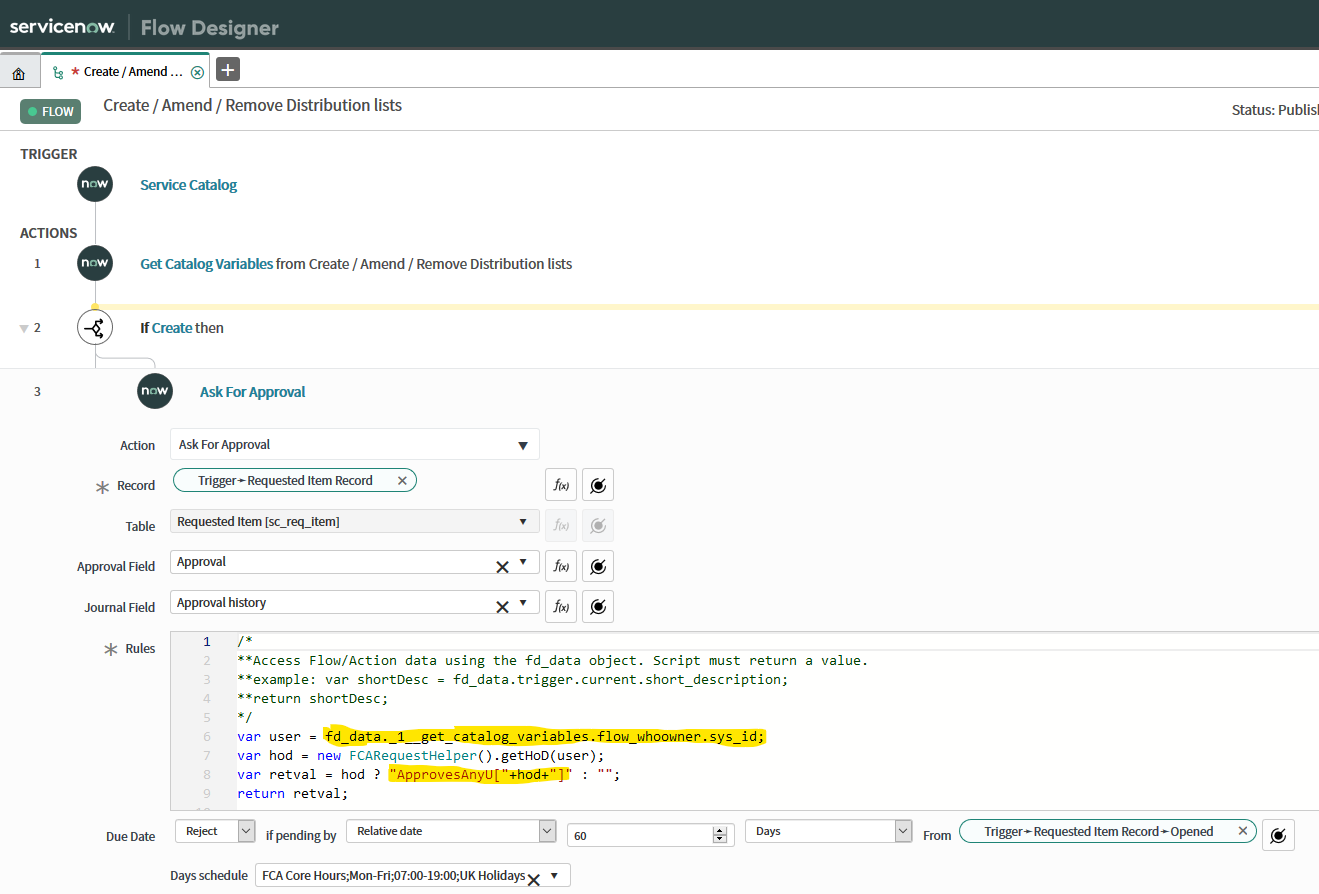Clear the Journal Field Approval history value
Screen dimensions: 1319x894
coord(502,606)
